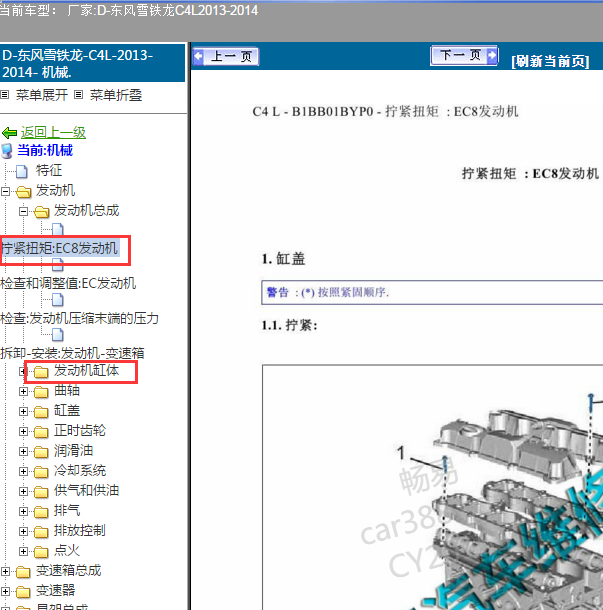The height and width of the screenshot is (610, 603).
Task: Click the 缸盖 folder icon
Action: (41, 412)
